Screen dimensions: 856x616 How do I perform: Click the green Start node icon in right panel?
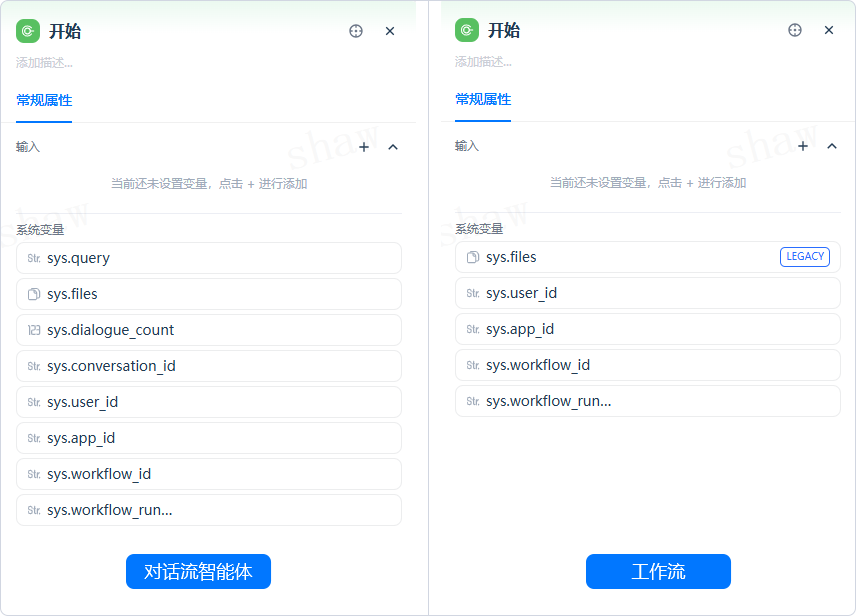tap(466, 30)
